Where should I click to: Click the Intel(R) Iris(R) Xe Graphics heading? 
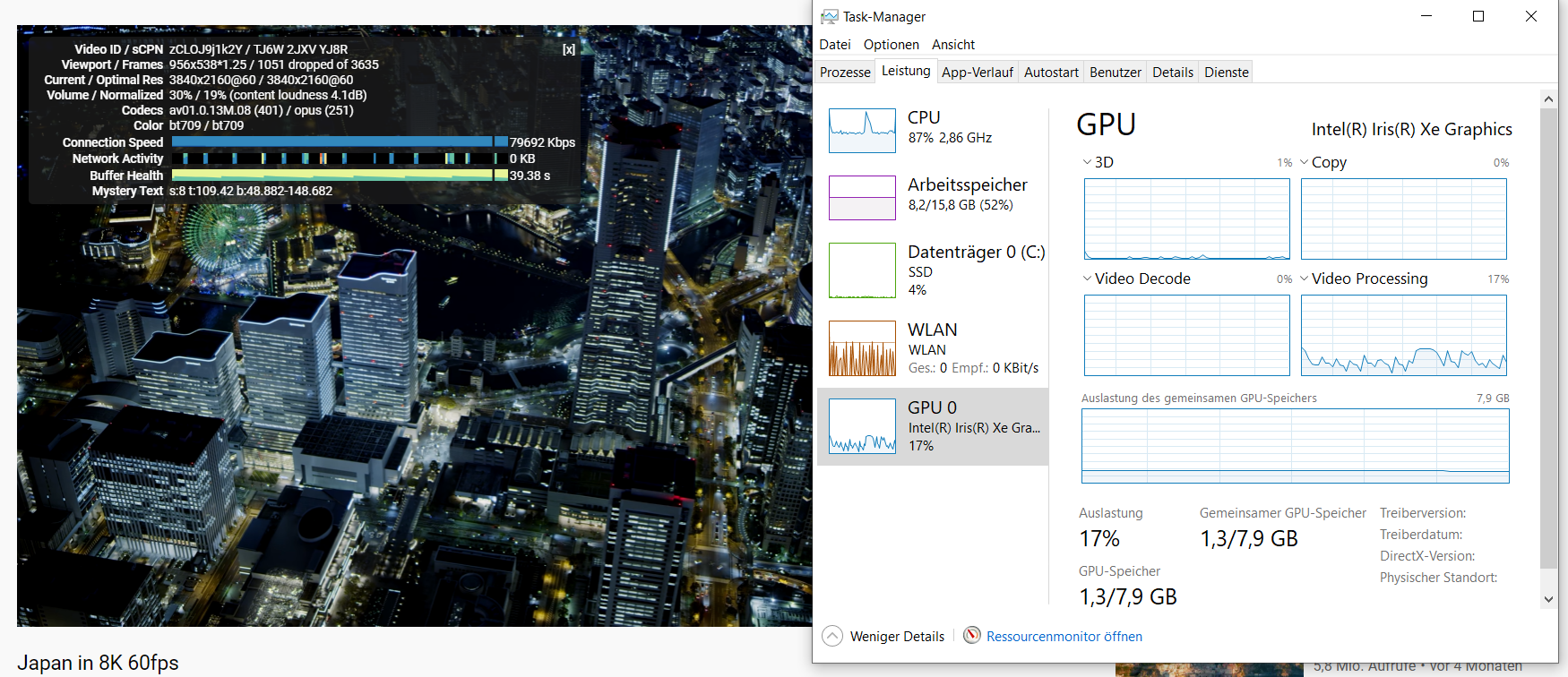tap(1412, 129)
